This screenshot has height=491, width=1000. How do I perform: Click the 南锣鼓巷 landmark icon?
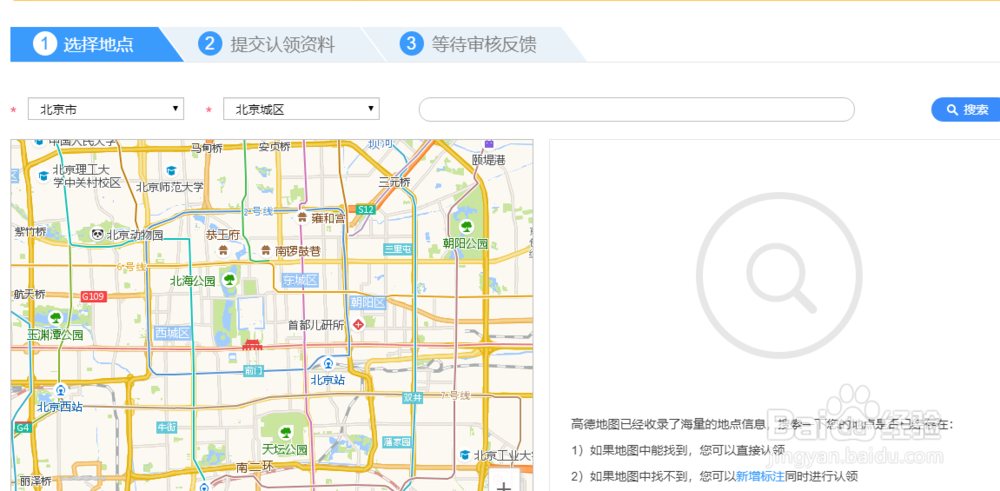265,251
